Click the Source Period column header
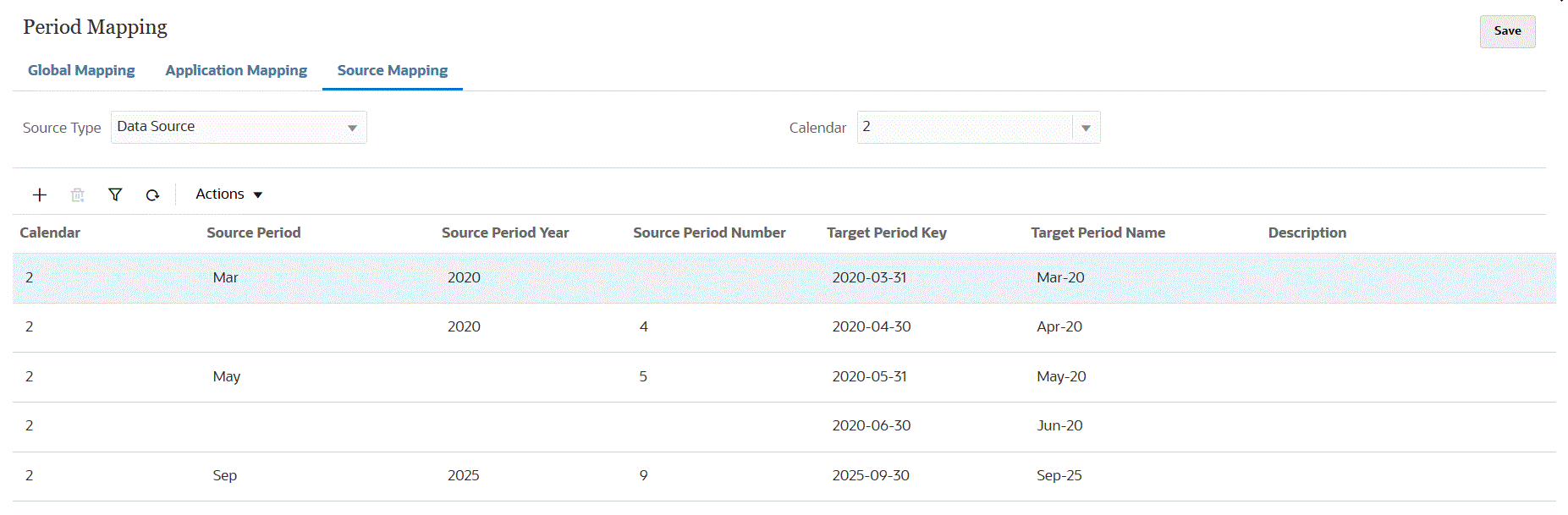The image size is (1568, 515). click(254, 233)
